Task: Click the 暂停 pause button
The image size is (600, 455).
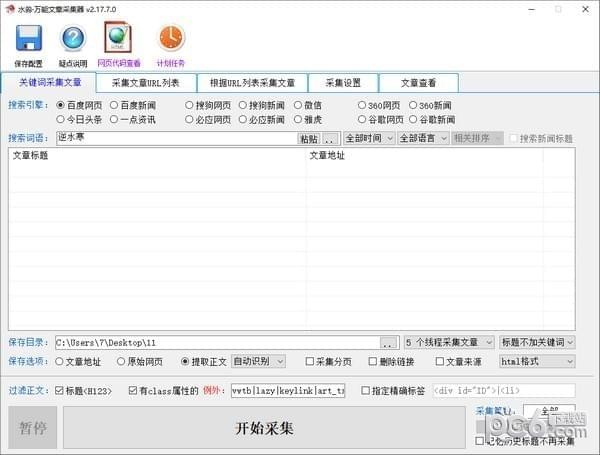Action: pos(33,427)
